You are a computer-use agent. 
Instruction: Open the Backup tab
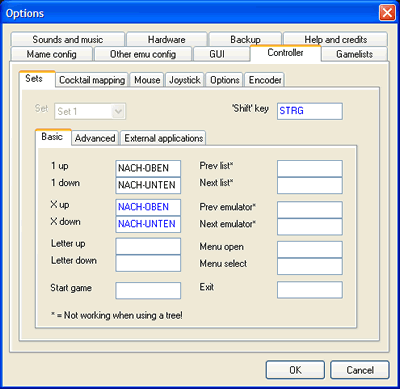click(245, 39)
